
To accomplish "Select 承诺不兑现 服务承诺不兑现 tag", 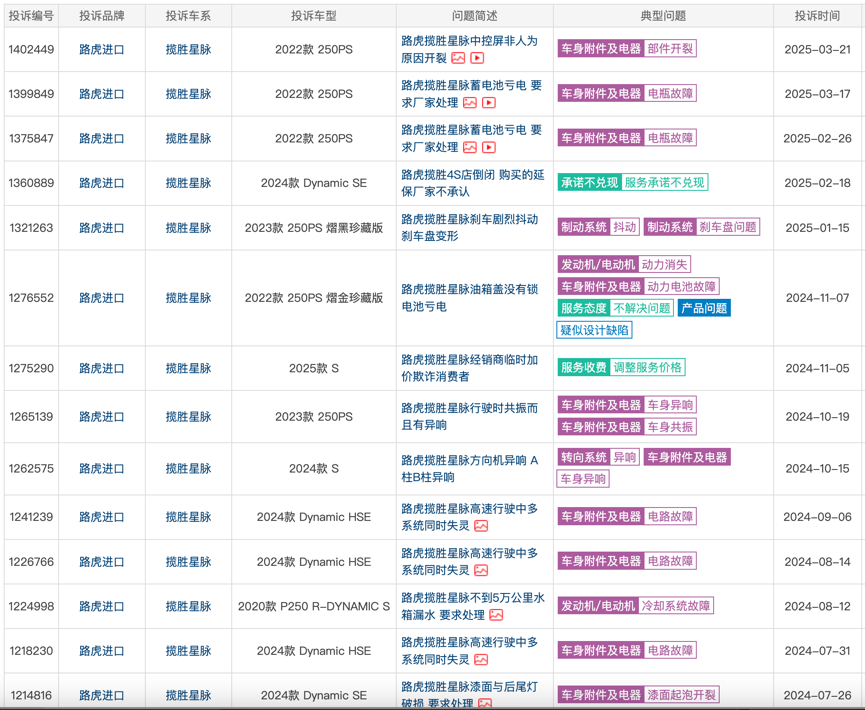I will click(x=633, y=182).
